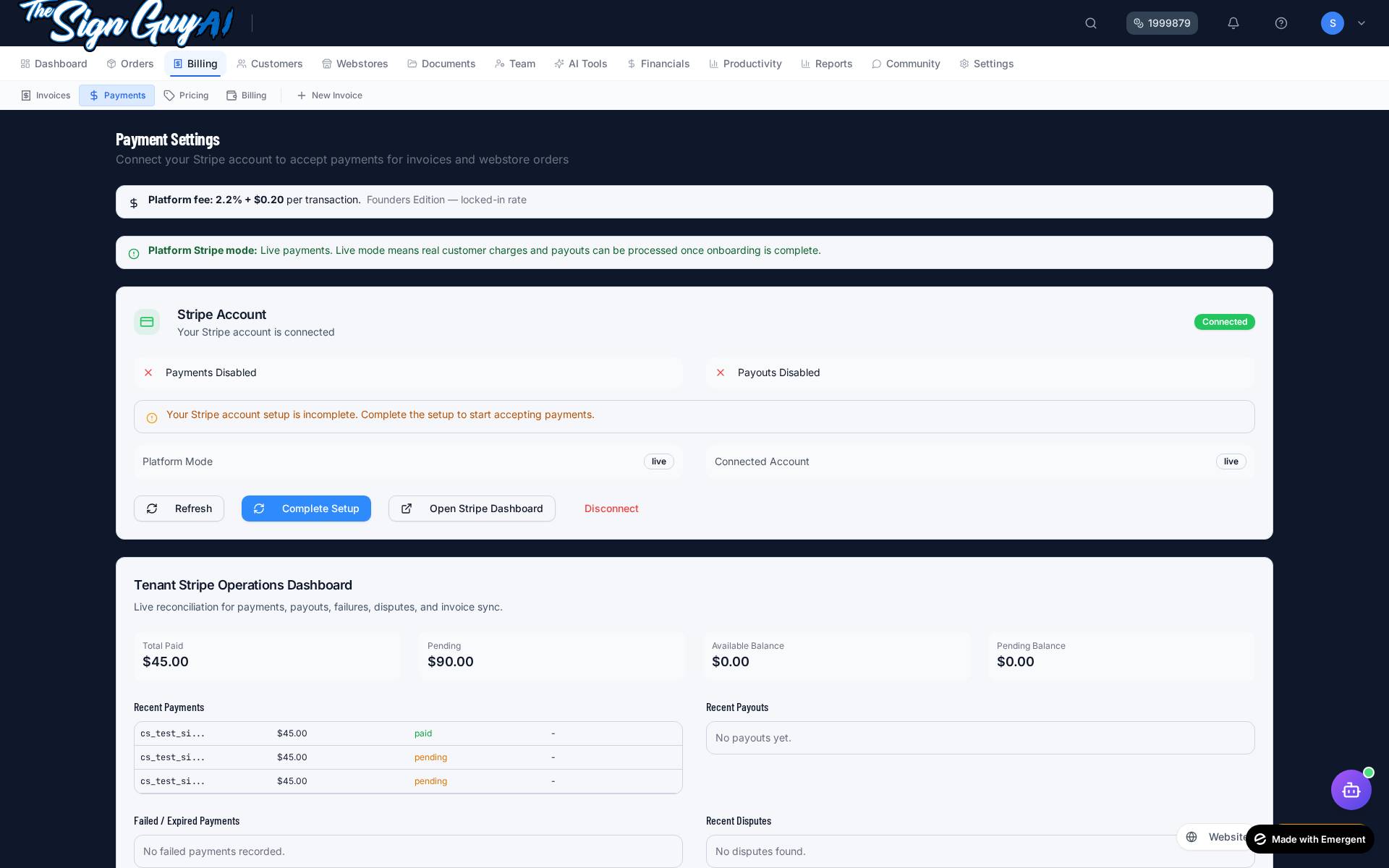Click the live badge beside Connected Account

(1231, 461)
